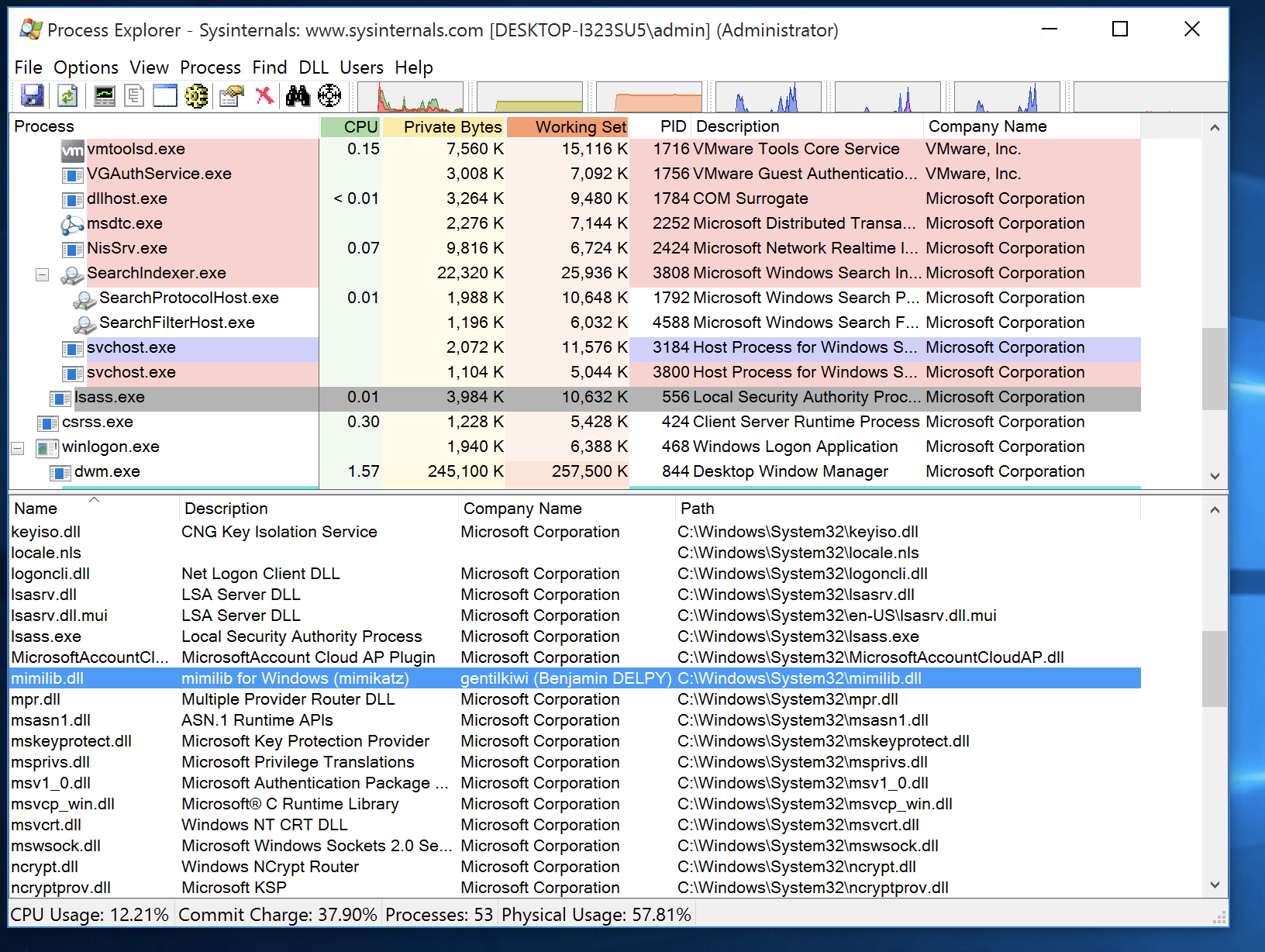The height and width of the screenshot is (952, 1265).
Task: Collapse the SearchIndexer.exe tree node
Action: [x=43, y=274]
